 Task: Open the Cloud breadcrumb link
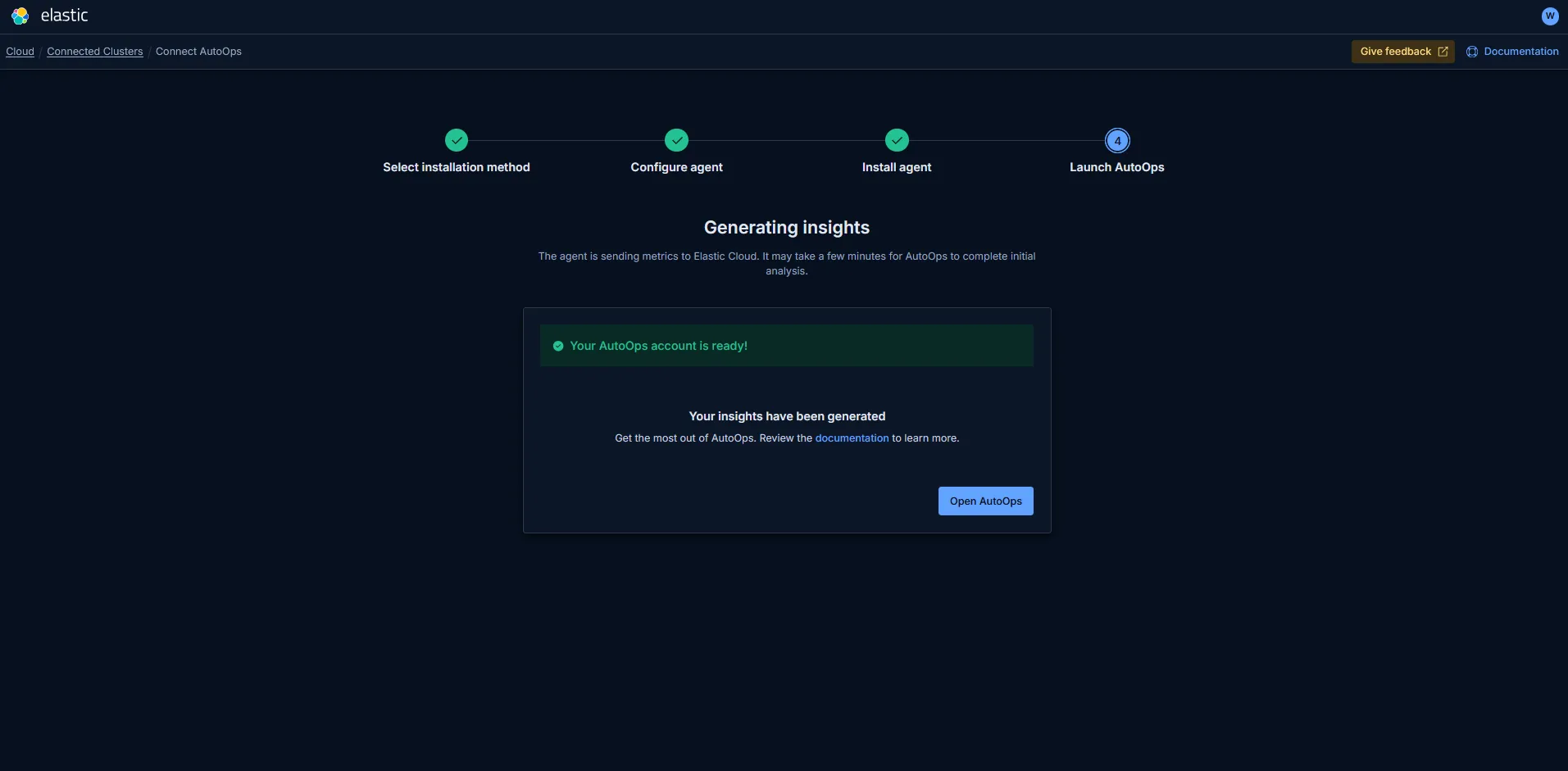(x=20, y=51)
